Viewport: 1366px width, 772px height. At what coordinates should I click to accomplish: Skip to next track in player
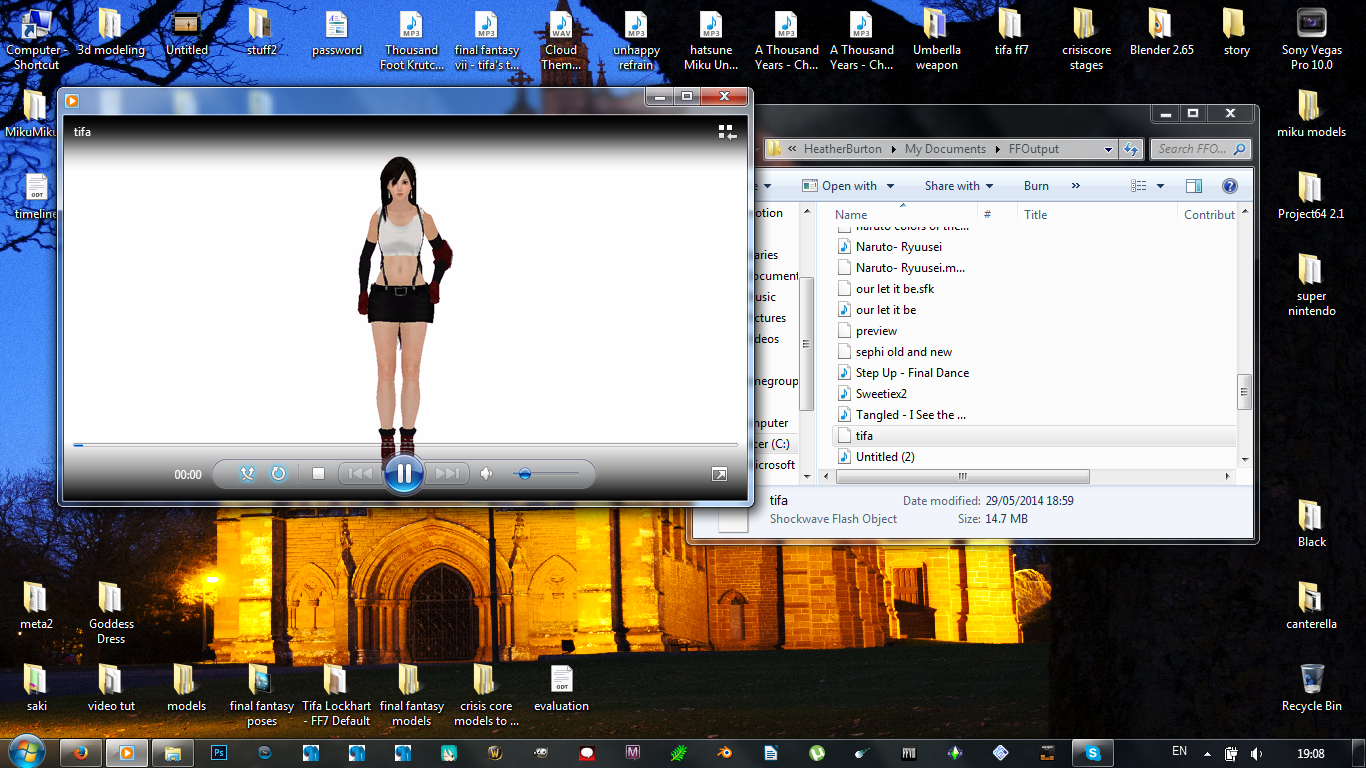447,474
